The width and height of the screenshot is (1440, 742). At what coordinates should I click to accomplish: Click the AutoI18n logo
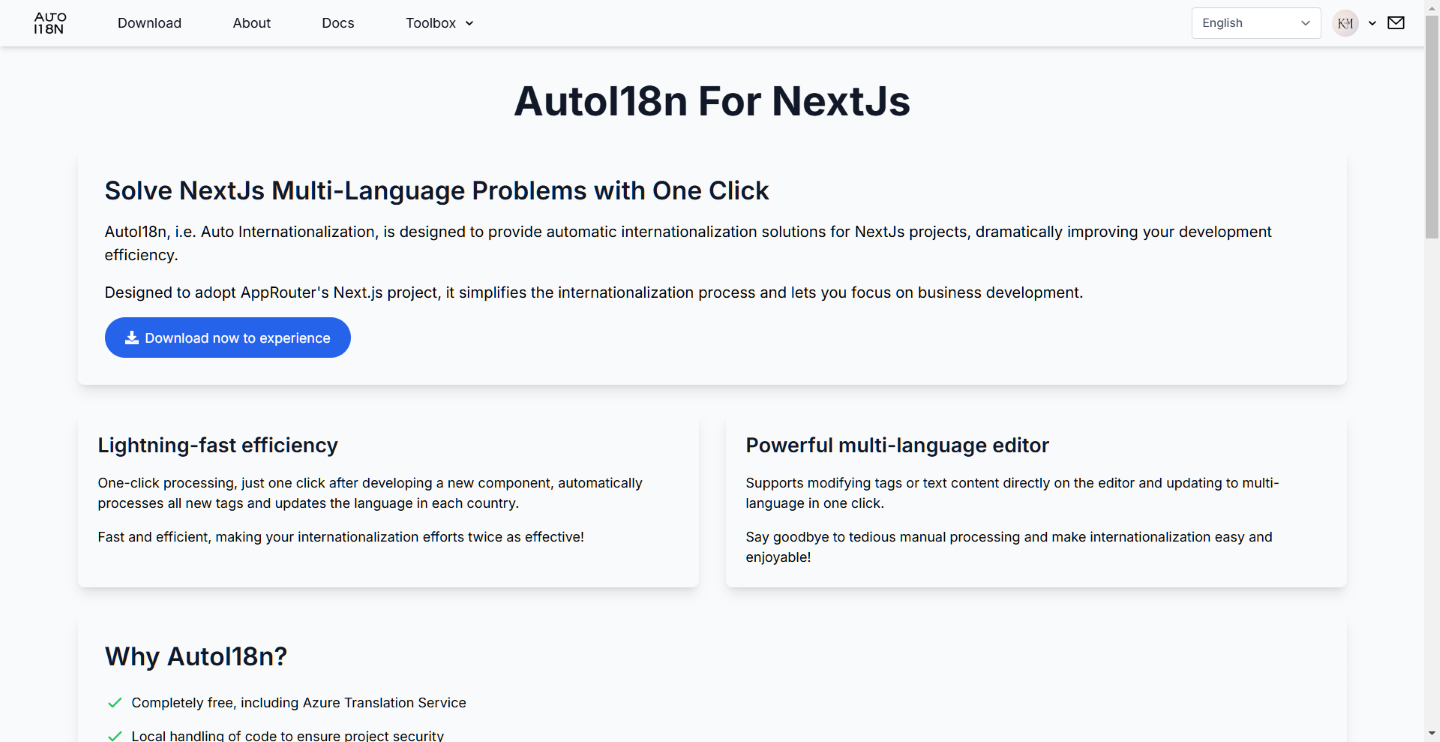click(49, 23)
